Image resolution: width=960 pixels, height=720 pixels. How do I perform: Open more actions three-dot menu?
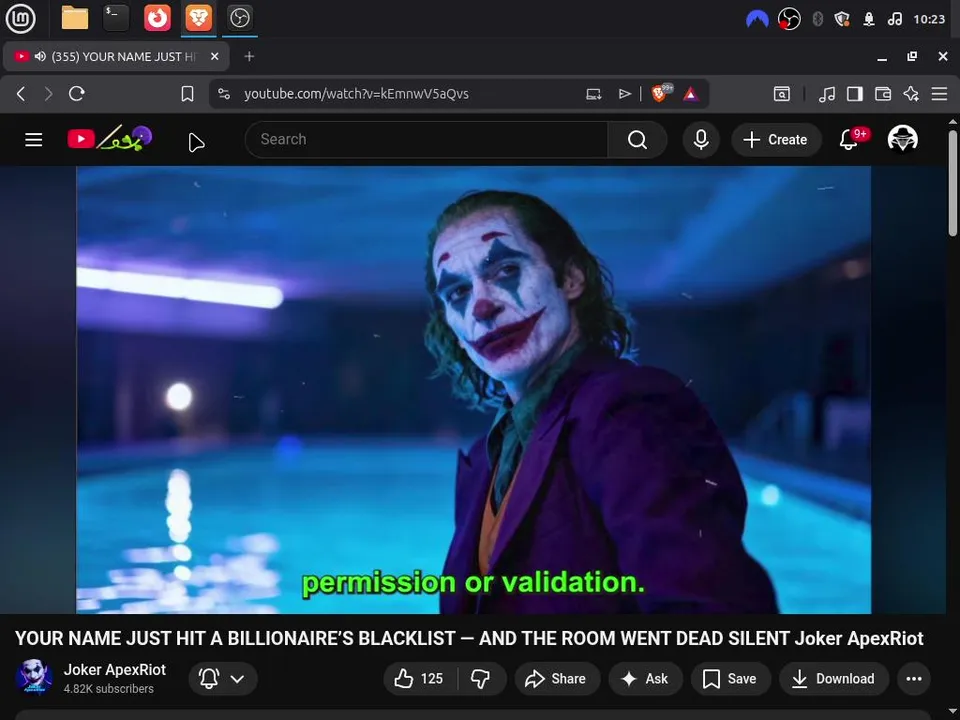point(913,678)
